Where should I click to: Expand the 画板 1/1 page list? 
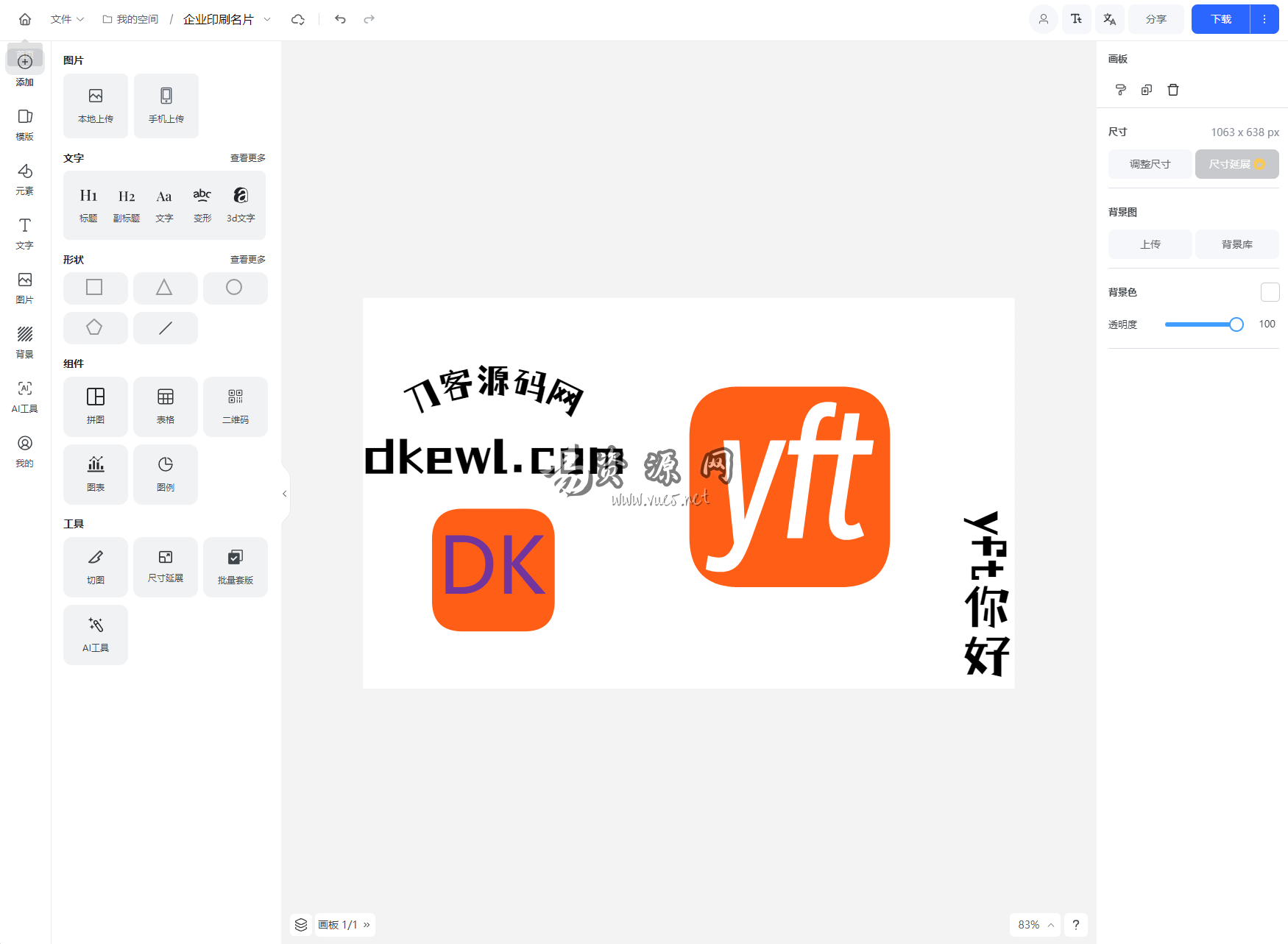(344, 925)
